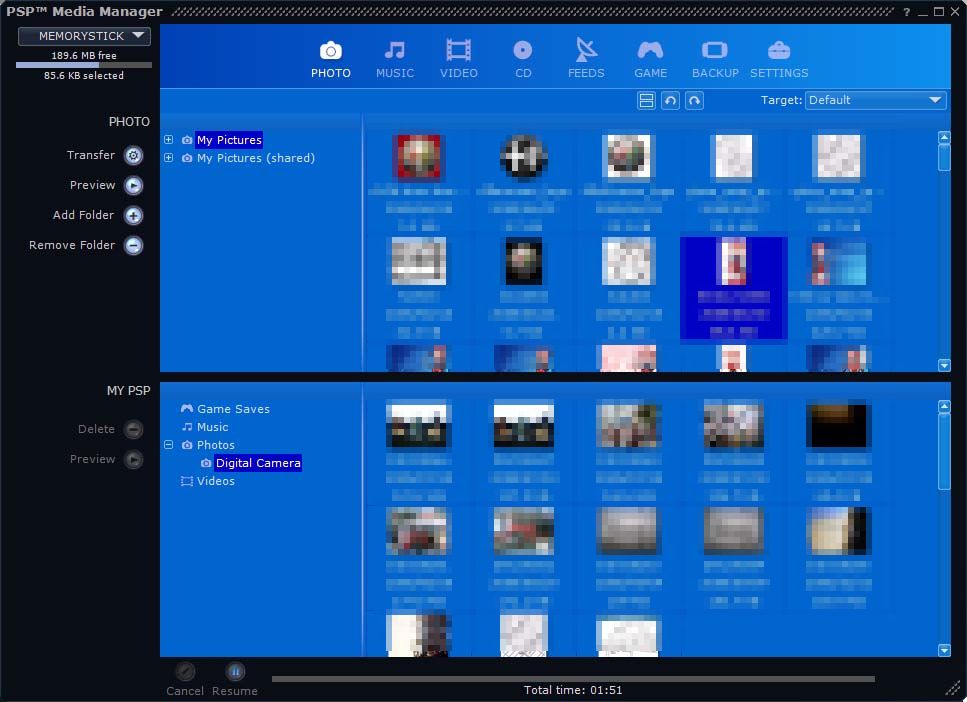Screen dimensions: 967x702
Task: Expand the My Pictures tree node
Action: [x=168, y=140]
